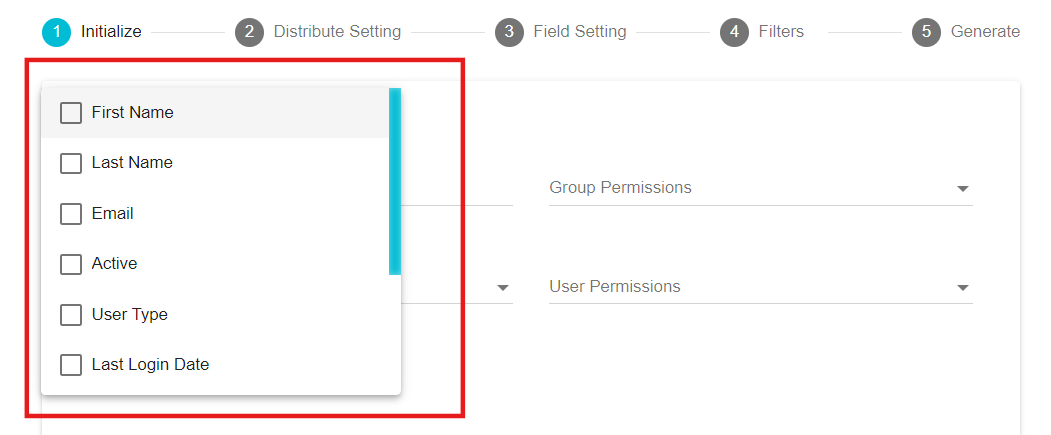Expand the User Permissions dropdown arrow
Image resolution: width=1051 pixels, height=435 pixels.
click(963, 288)
